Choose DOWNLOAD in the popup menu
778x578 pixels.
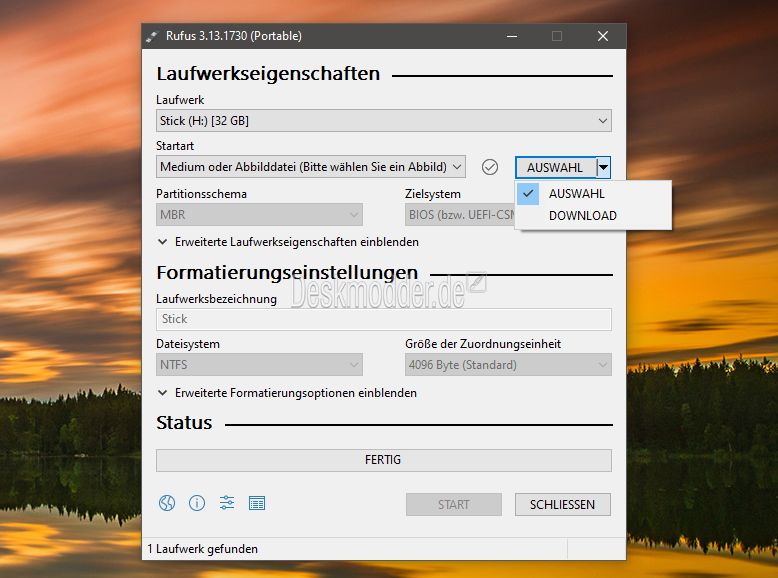point(593,216)
